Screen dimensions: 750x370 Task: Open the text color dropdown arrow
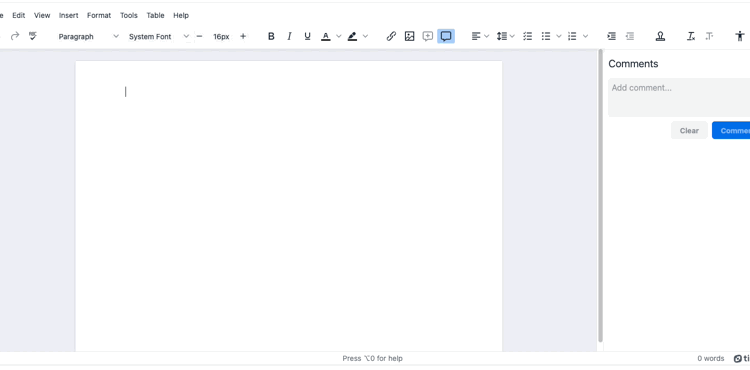pyautogui.click(x=339, y=36)
